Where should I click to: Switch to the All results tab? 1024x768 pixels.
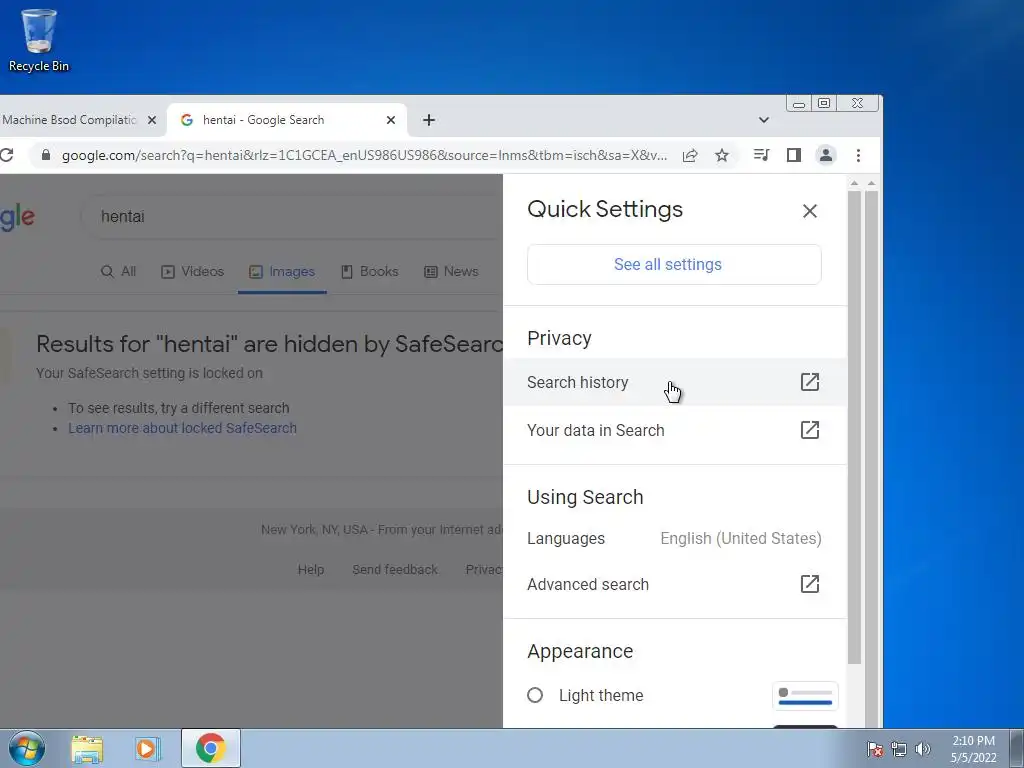[x=118, y=272]
